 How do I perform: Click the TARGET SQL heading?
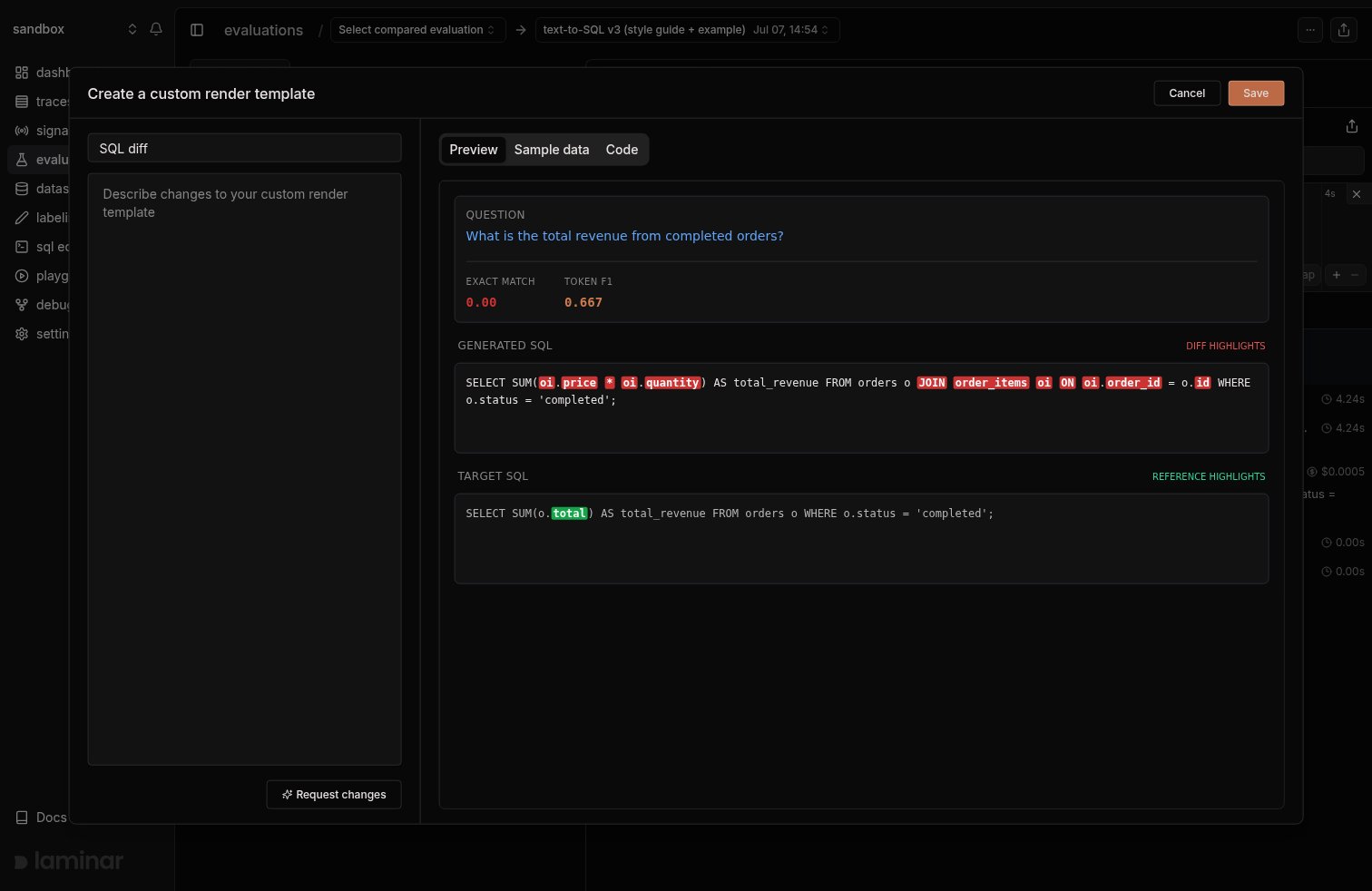tap(493, 476)
